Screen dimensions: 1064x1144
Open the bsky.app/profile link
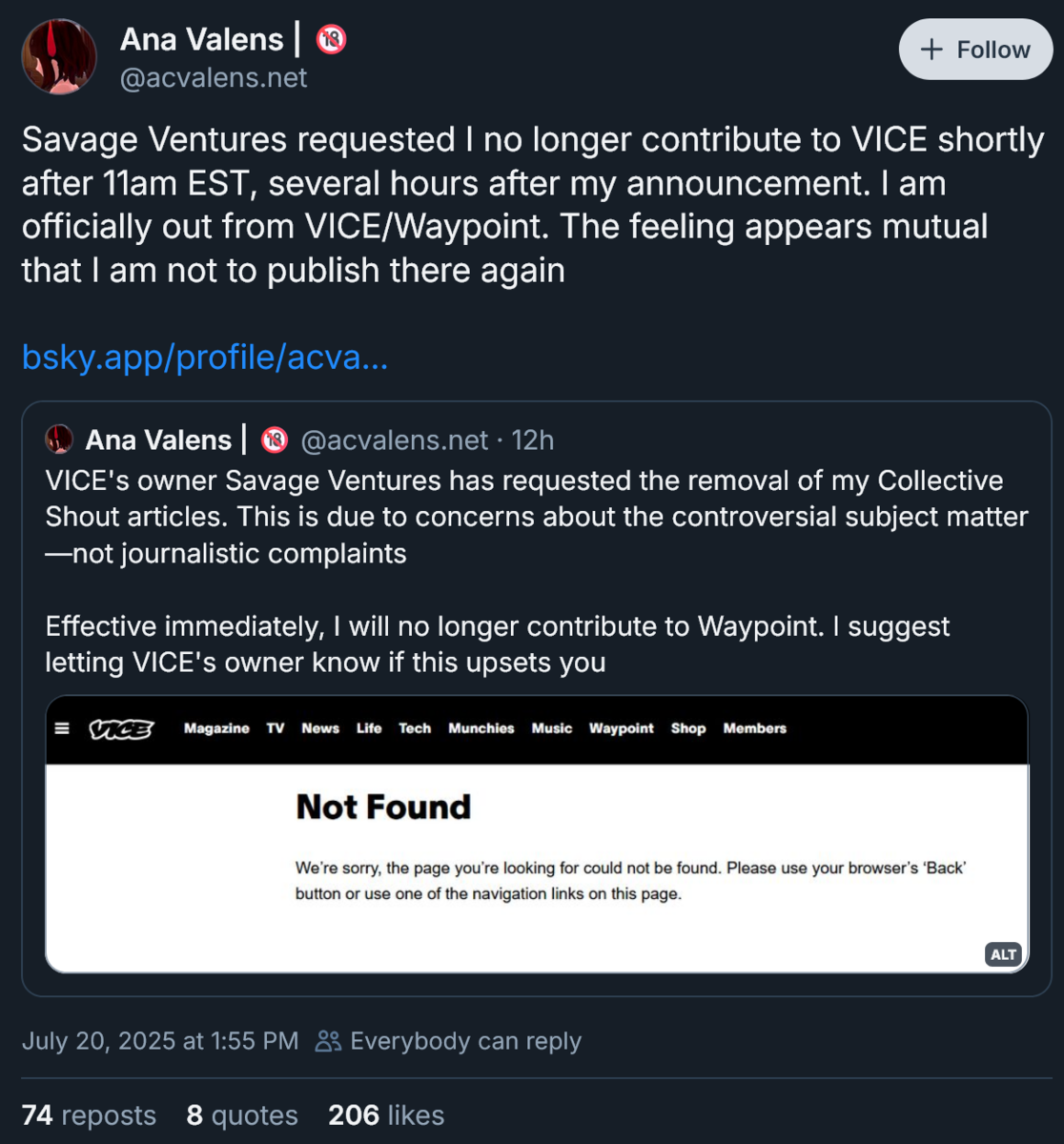[x=205, y=357]
